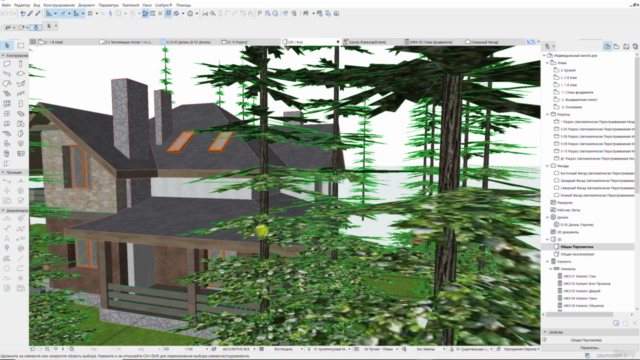Click the Параметры... button
Image resolution: width=640 pixels, height=360 pixels.
pyautogui.click(x=590, y=348)
